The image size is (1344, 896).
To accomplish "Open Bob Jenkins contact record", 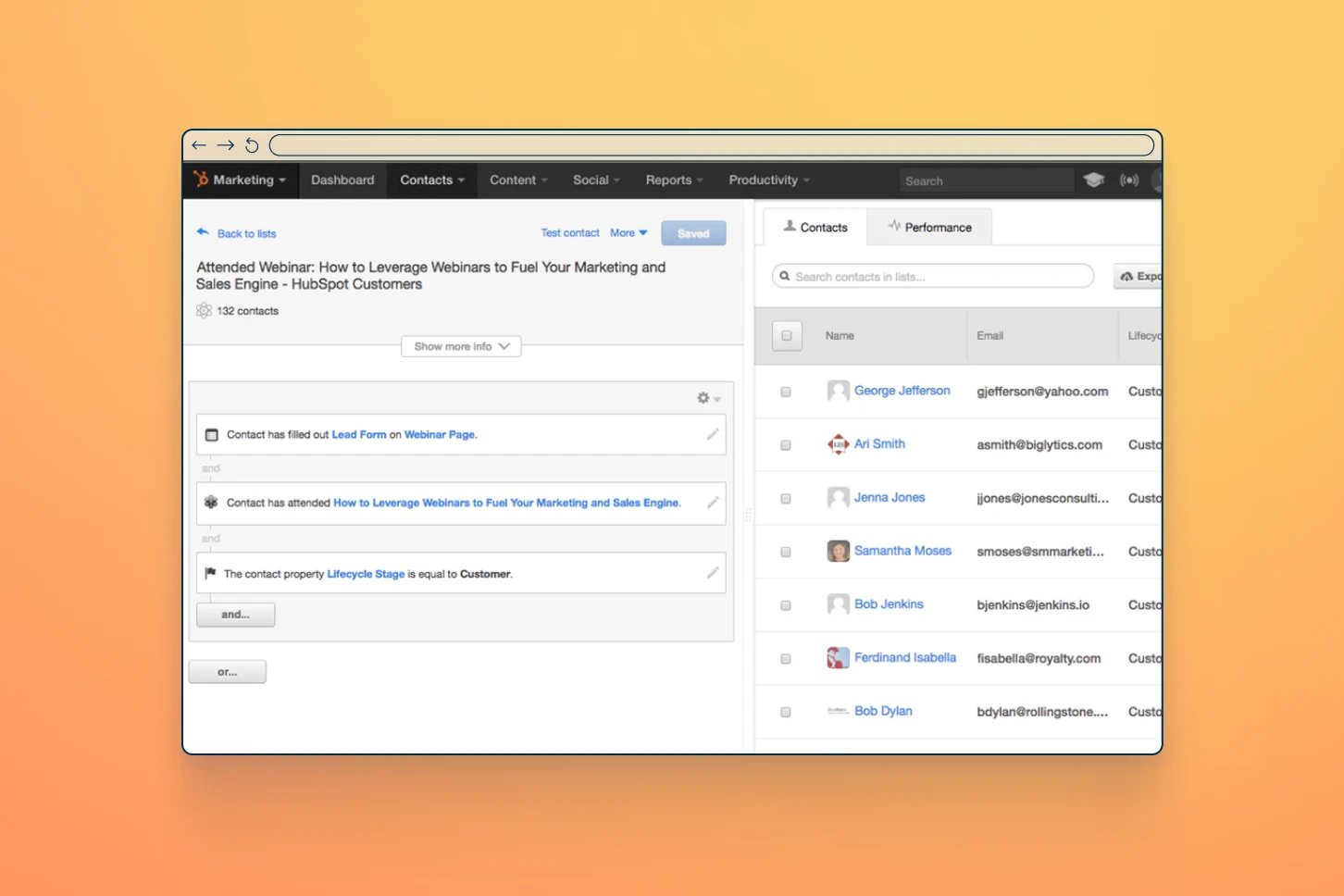I will click(889, 604).
